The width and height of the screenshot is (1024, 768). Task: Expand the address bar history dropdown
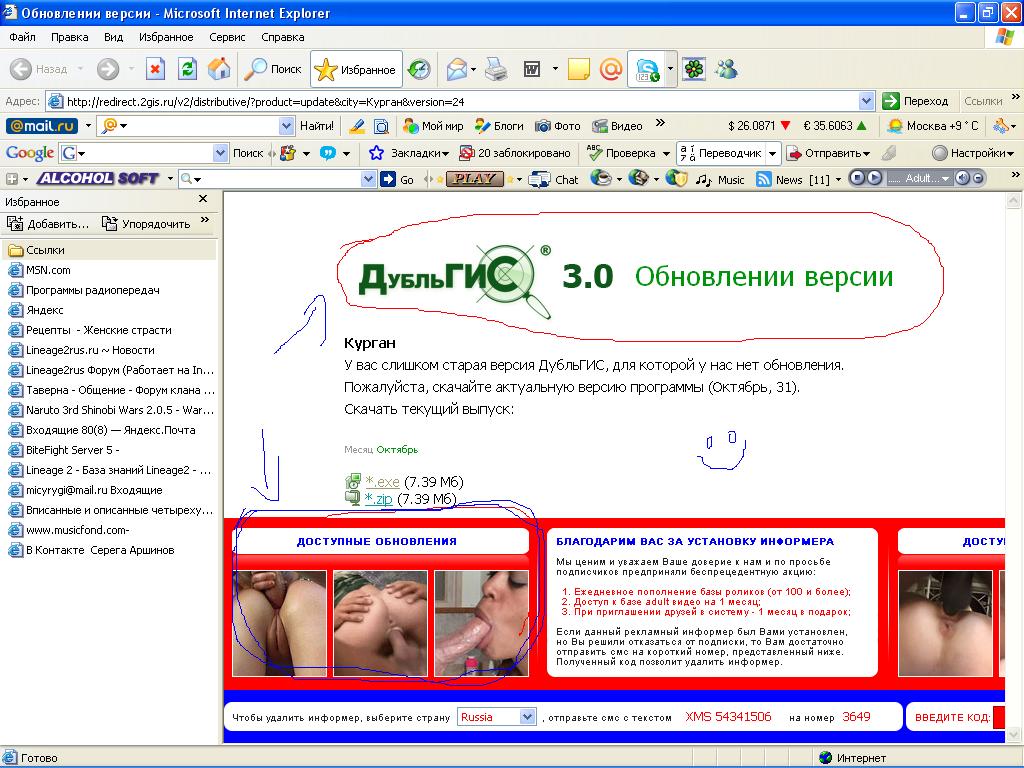click(867, 102)
